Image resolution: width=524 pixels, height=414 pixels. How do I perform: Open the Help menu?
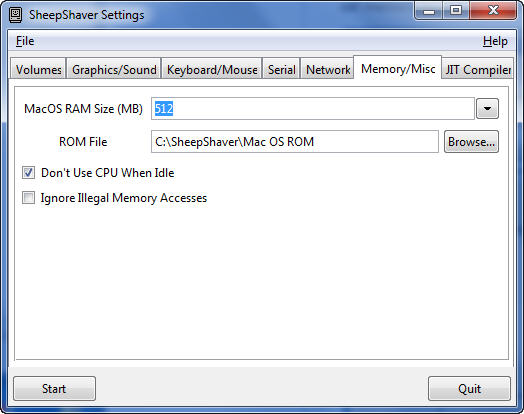point(495,41)
